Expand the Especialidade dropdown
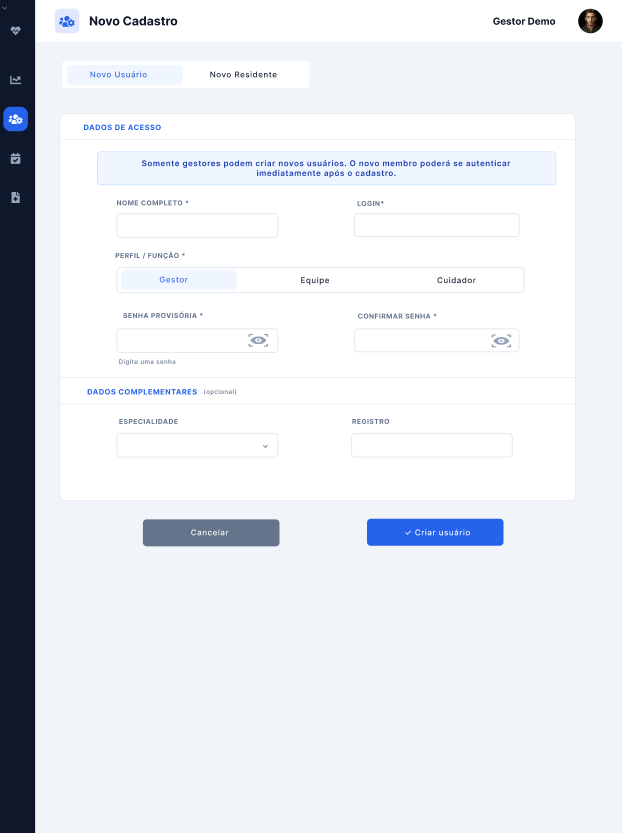The height and width of the screenshot is (833, 622). point(197,446)
